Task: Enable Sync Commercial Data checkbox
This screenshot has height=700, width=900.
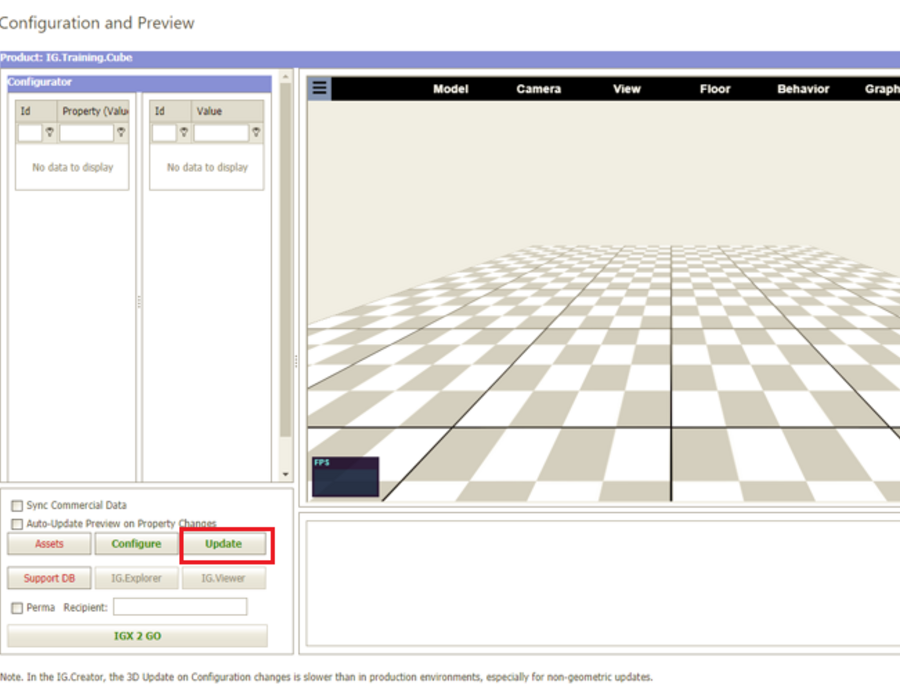Action: (x=17, y=505)
